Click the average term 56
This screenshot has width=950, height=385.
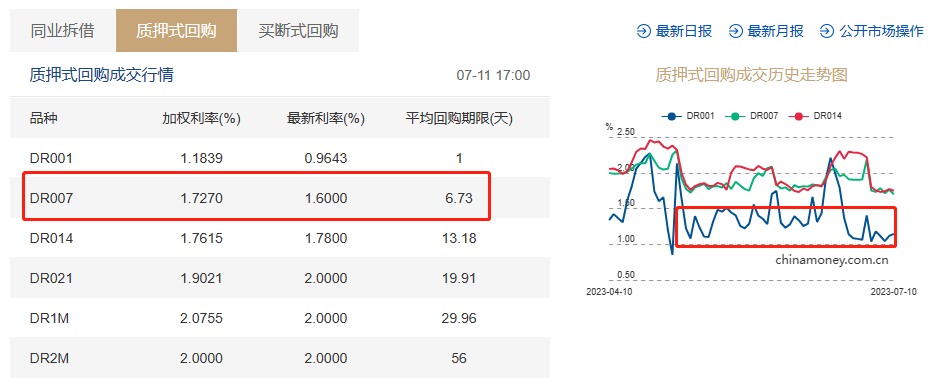pos(459,358)
